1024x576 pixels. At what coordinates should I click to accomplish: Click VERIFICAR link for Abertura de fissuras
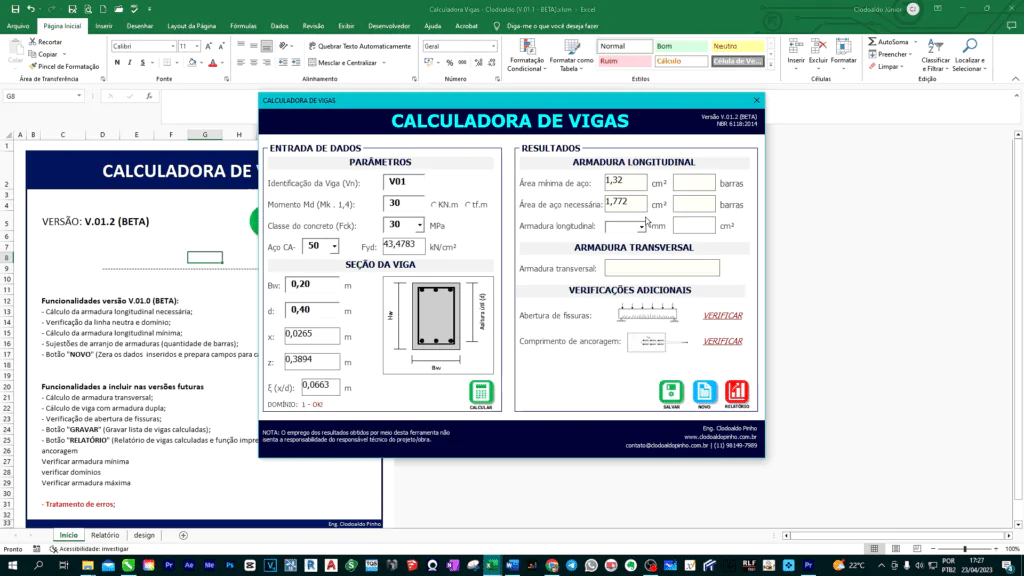(722, 315)
